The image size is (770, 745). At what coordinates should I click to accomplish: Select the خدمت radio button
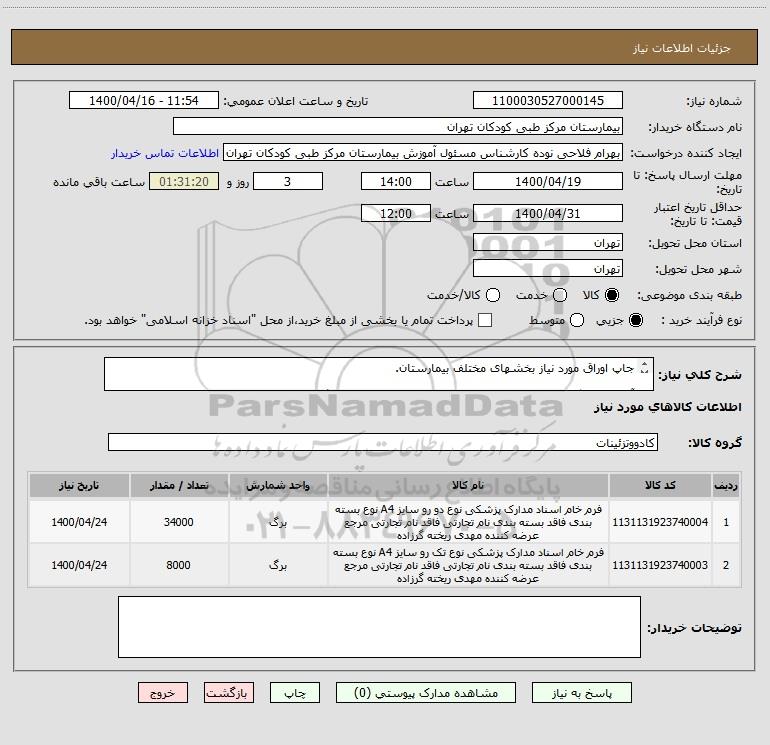coord(560,295)
